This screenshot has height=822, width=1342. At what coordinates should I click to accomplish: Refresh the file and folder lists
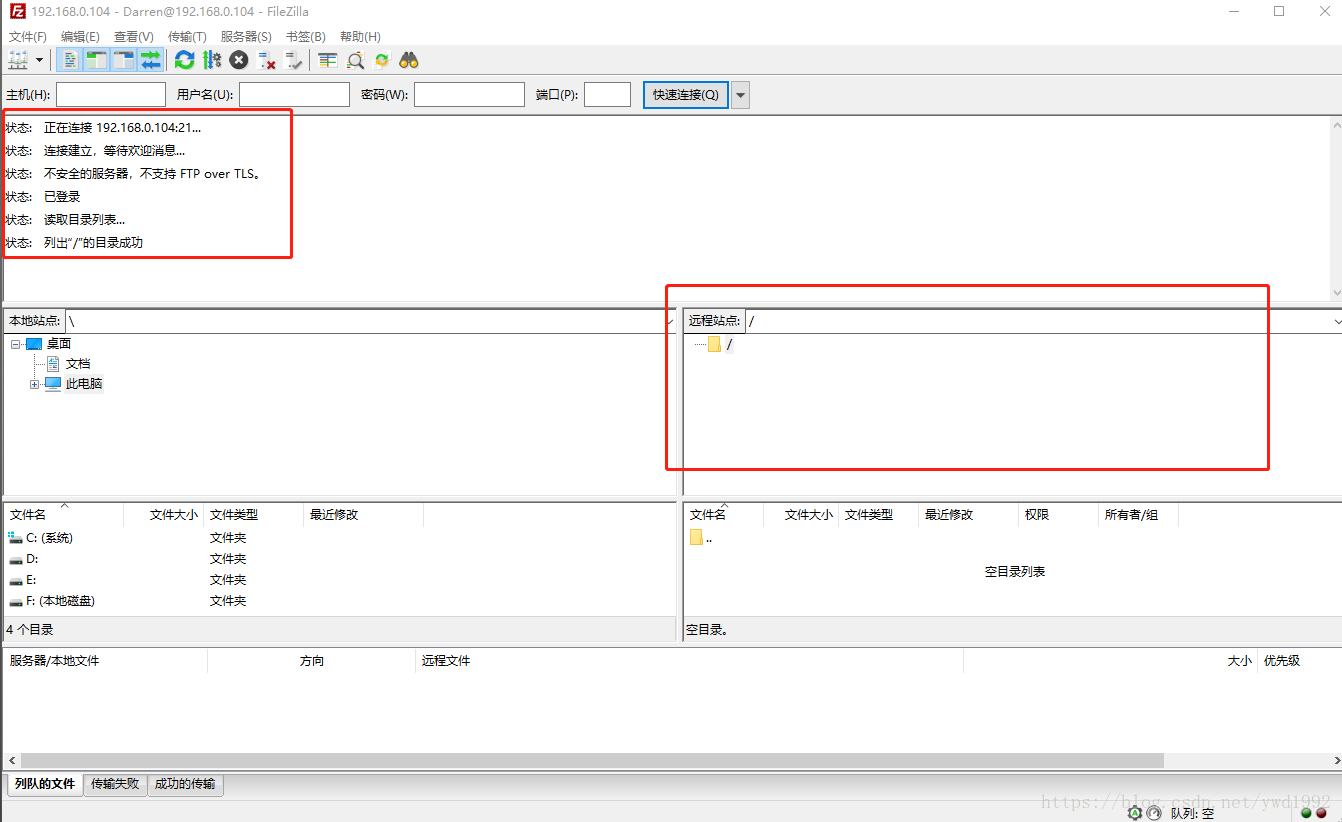tap(185, 60)
